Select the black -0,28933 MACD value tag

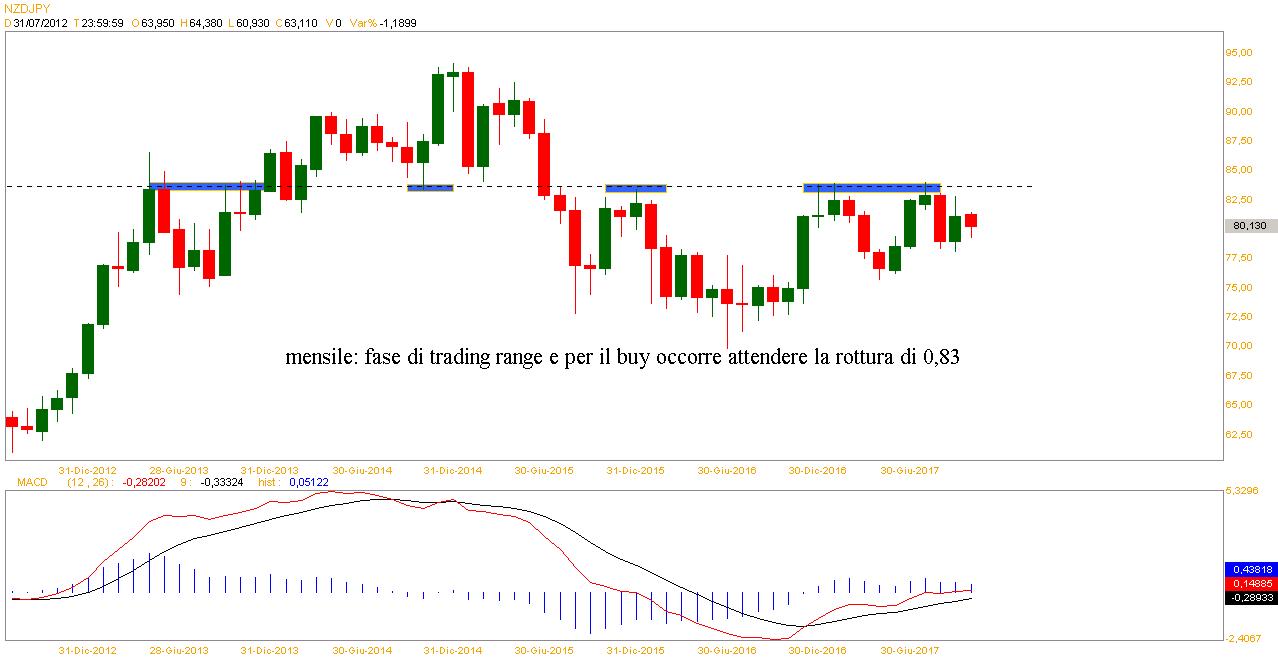(1250, 597)
